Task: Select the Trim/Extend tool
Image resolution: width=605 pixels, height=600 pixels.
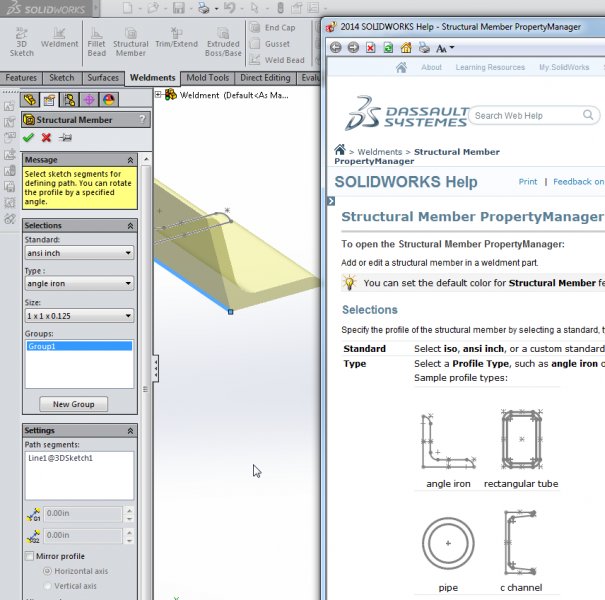Action: point(176,37)
